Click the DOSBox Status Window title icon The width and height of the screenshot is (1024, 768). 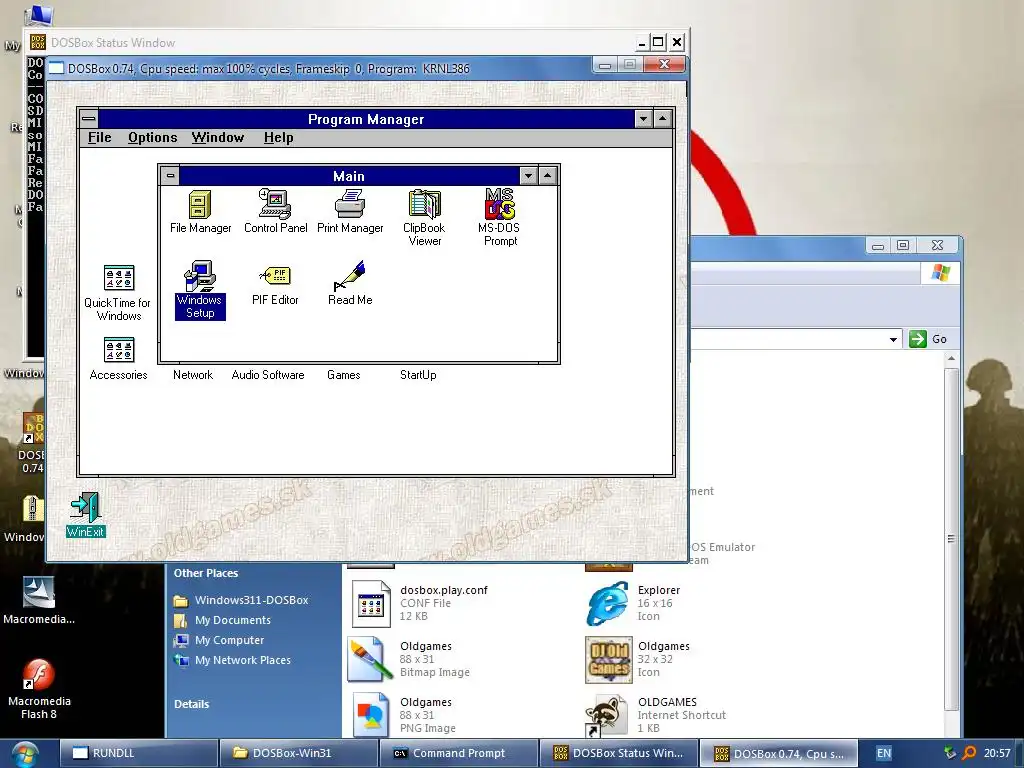(37, 42)
